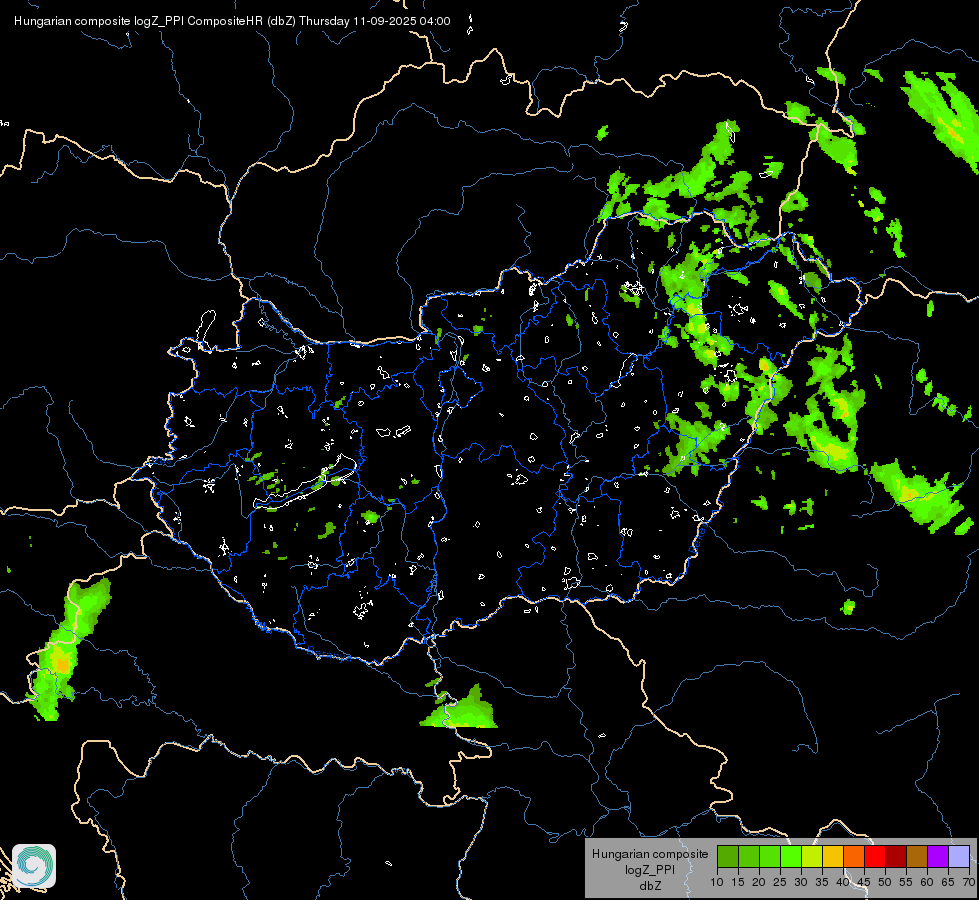Select the 10-15 dBZ dark green swatch

coord(727,856)
